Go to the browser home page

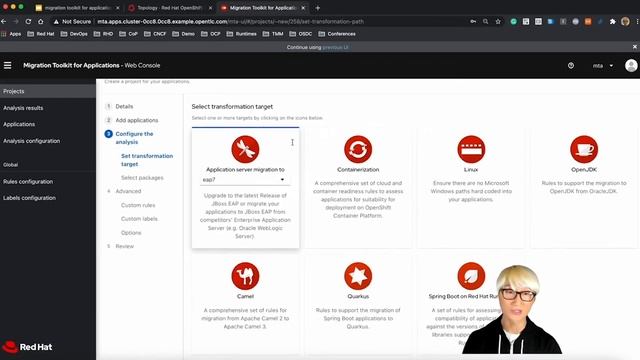pos(41,21)
